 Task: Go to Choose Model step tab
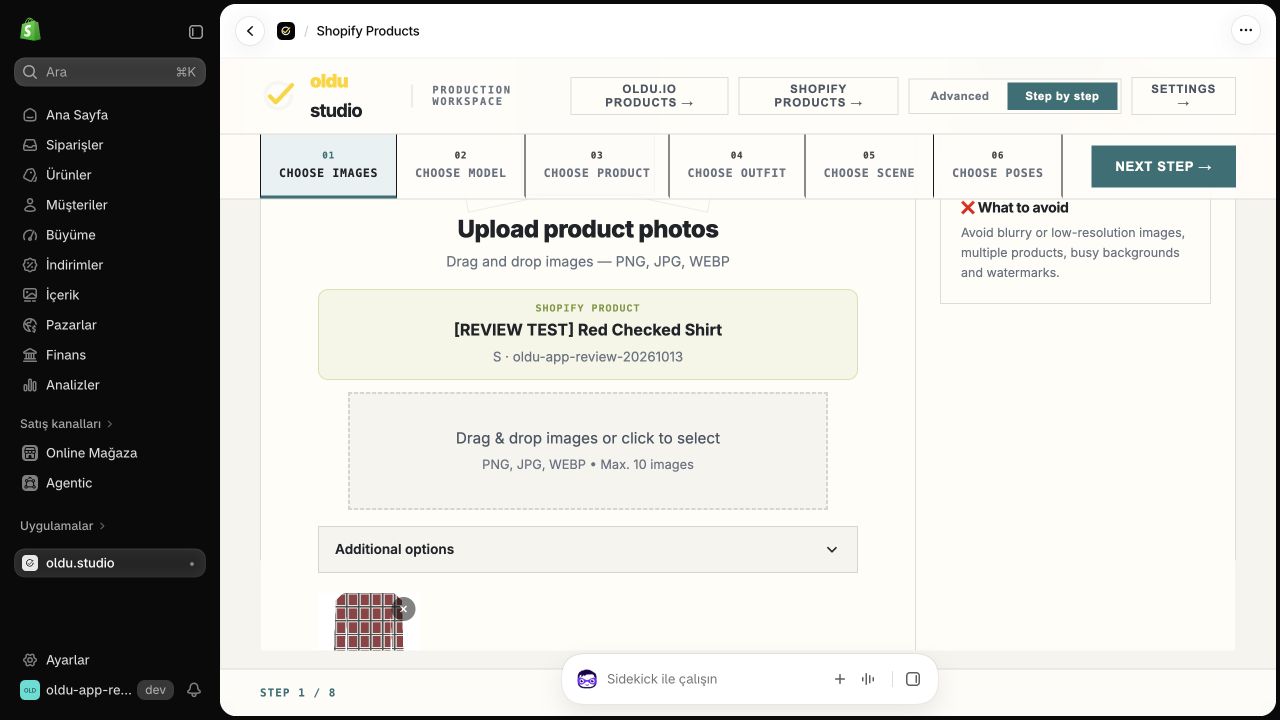coord(461,165)
